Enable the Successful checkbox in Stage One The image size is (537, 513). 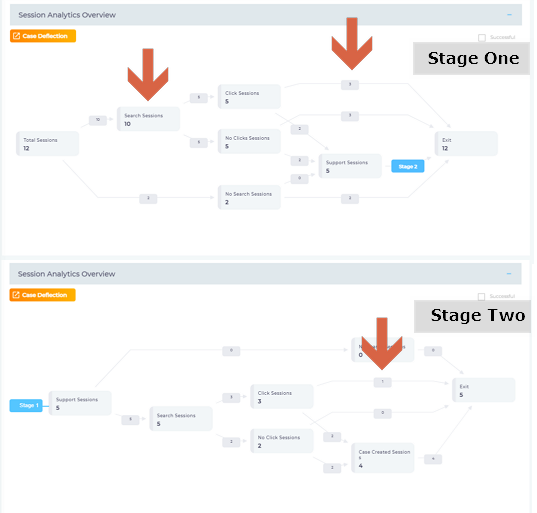click(482, 37)
